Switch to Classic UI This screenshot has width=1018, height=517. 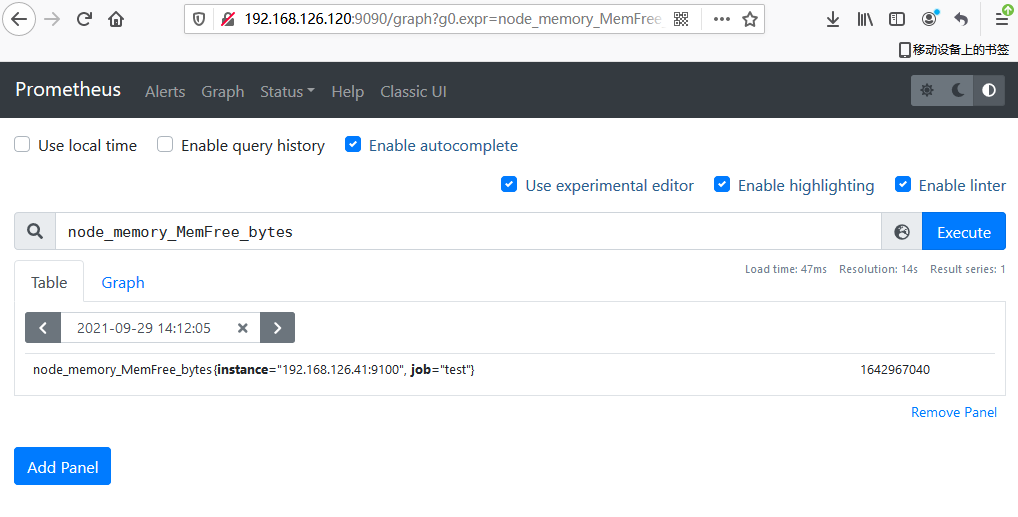tap(414, 92)
